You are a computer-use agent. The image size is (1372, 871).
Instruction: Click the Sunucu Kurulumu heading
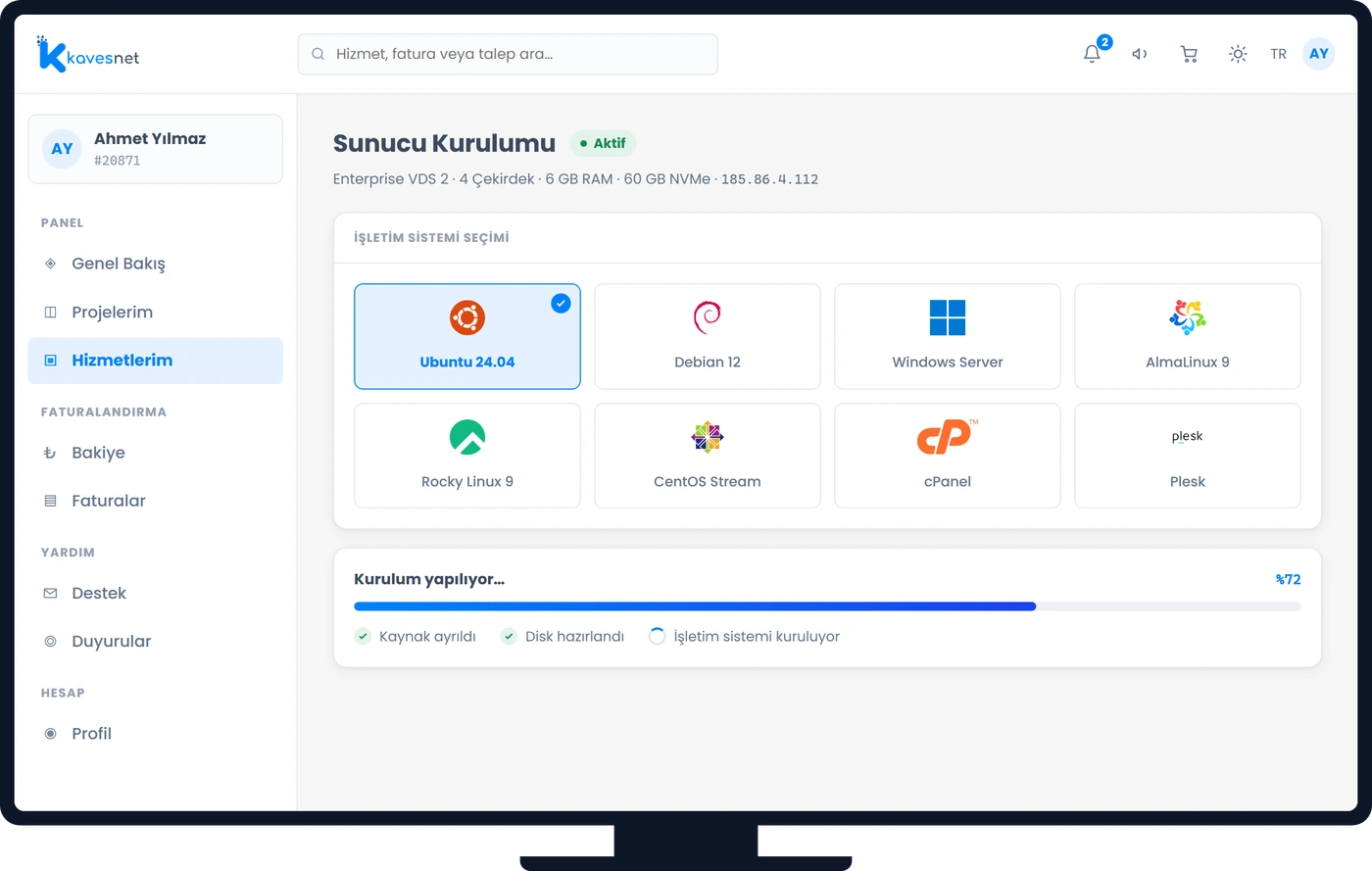coord(444,143)
